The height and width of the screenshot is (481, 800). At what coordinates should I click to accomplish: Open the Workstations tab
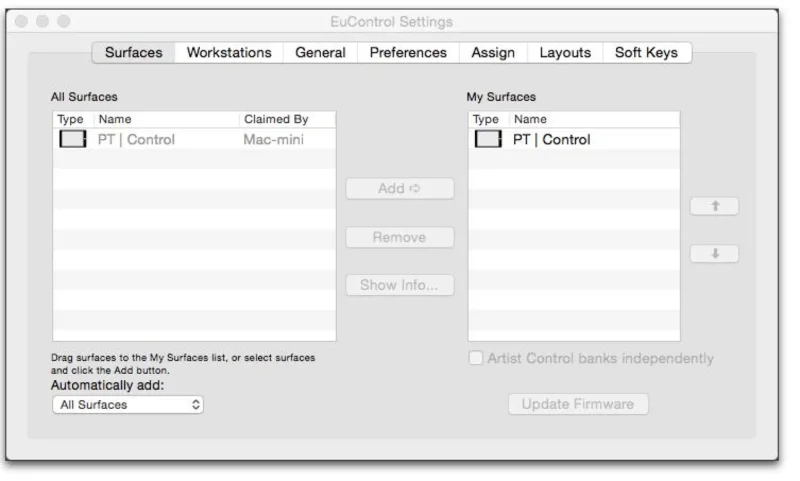pyautogui.click(x=229, y=53)
